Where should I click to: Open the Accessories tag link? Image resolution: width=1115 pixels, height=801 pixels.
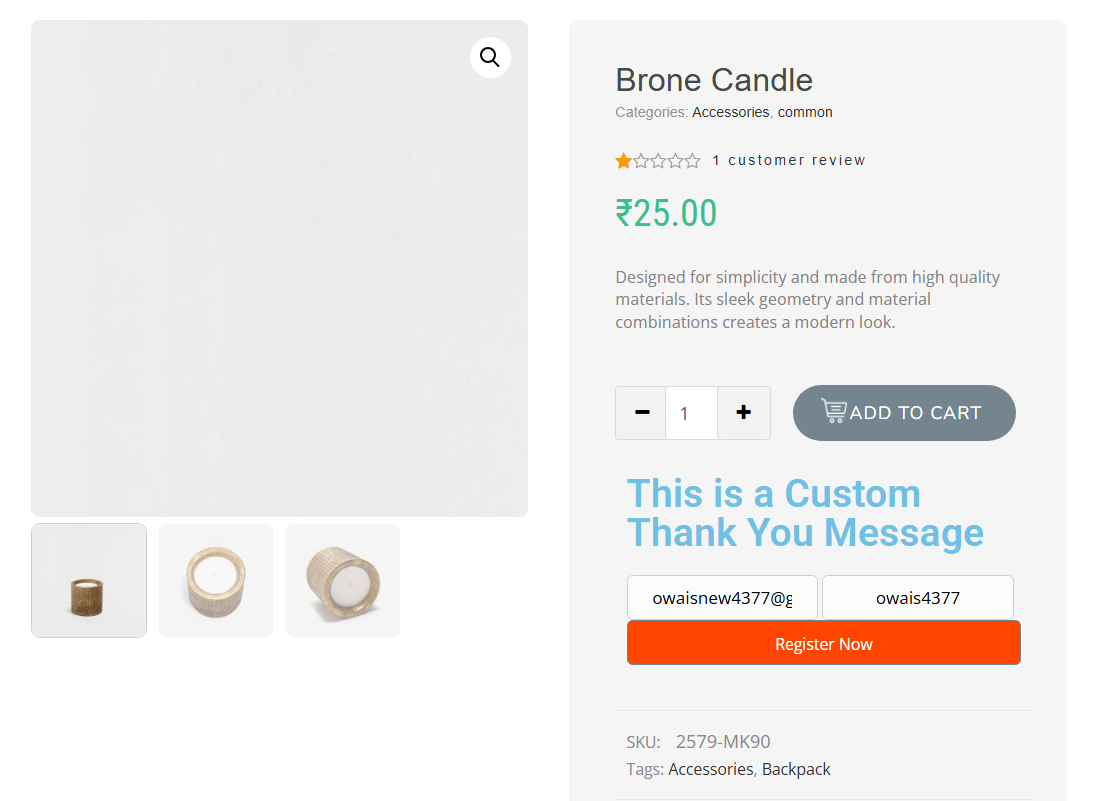pos(710,769)
